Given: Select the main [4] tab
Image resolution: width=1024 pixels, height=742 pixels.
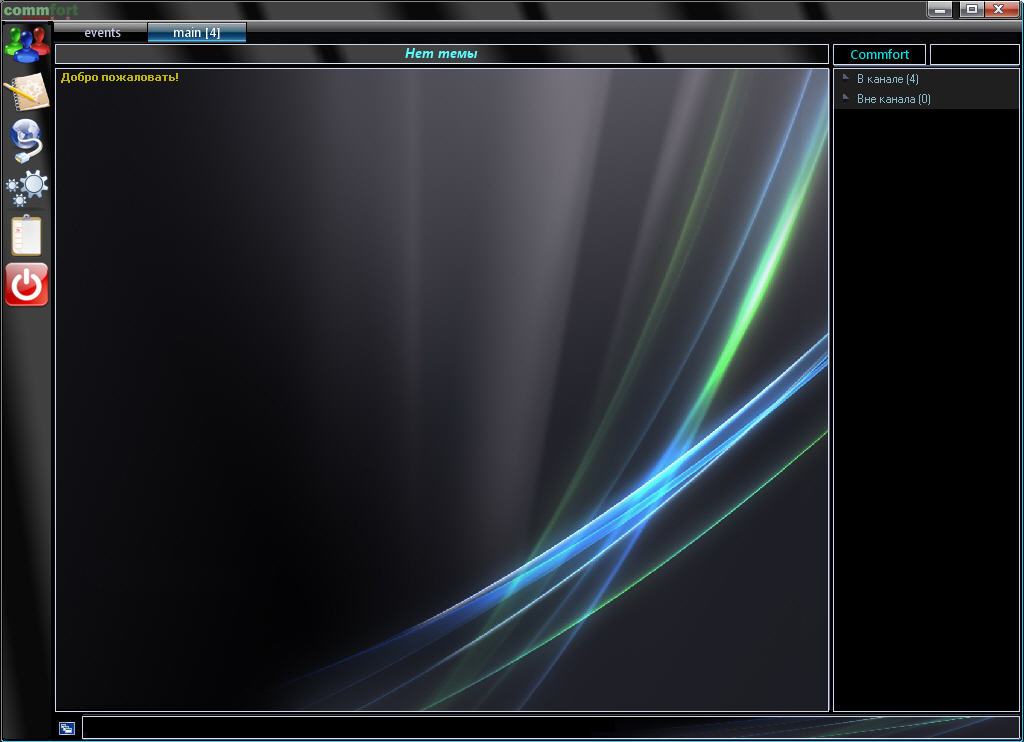Looking at the screenshot, I should (x=197, y=33).
